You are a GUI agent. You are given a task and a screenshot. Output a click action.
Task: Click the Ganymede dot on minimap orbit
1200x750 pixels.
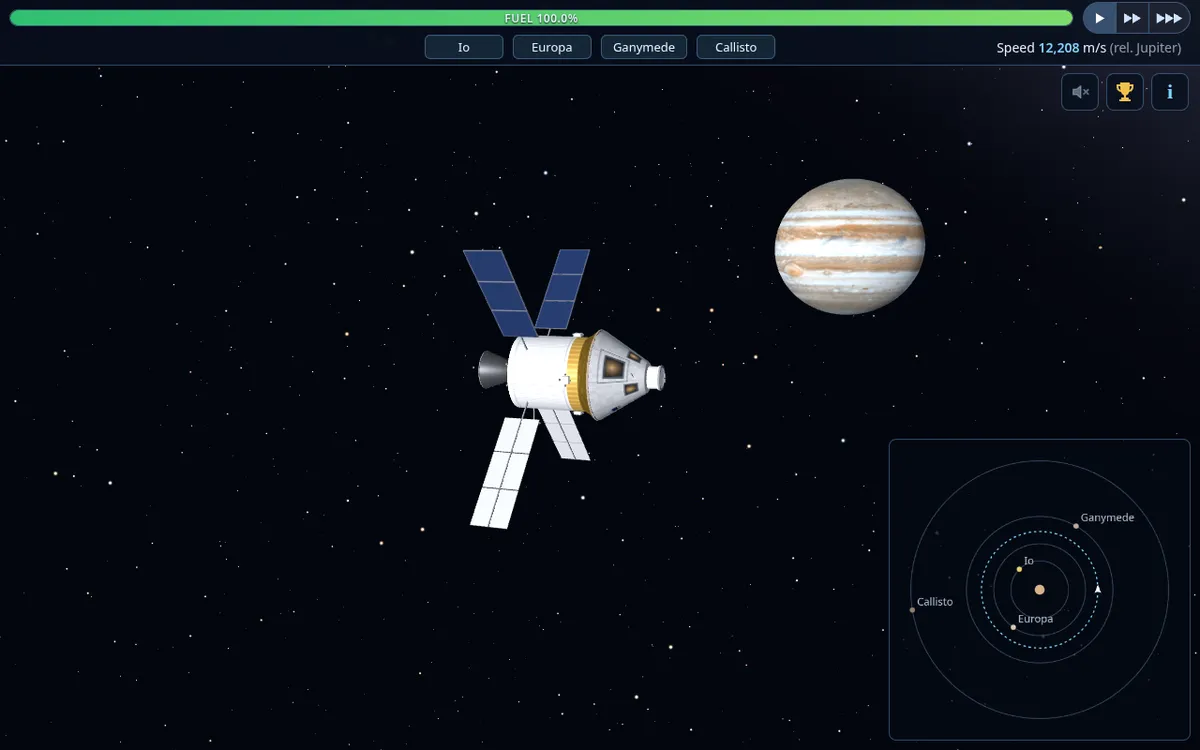(x=1076, y=526)
